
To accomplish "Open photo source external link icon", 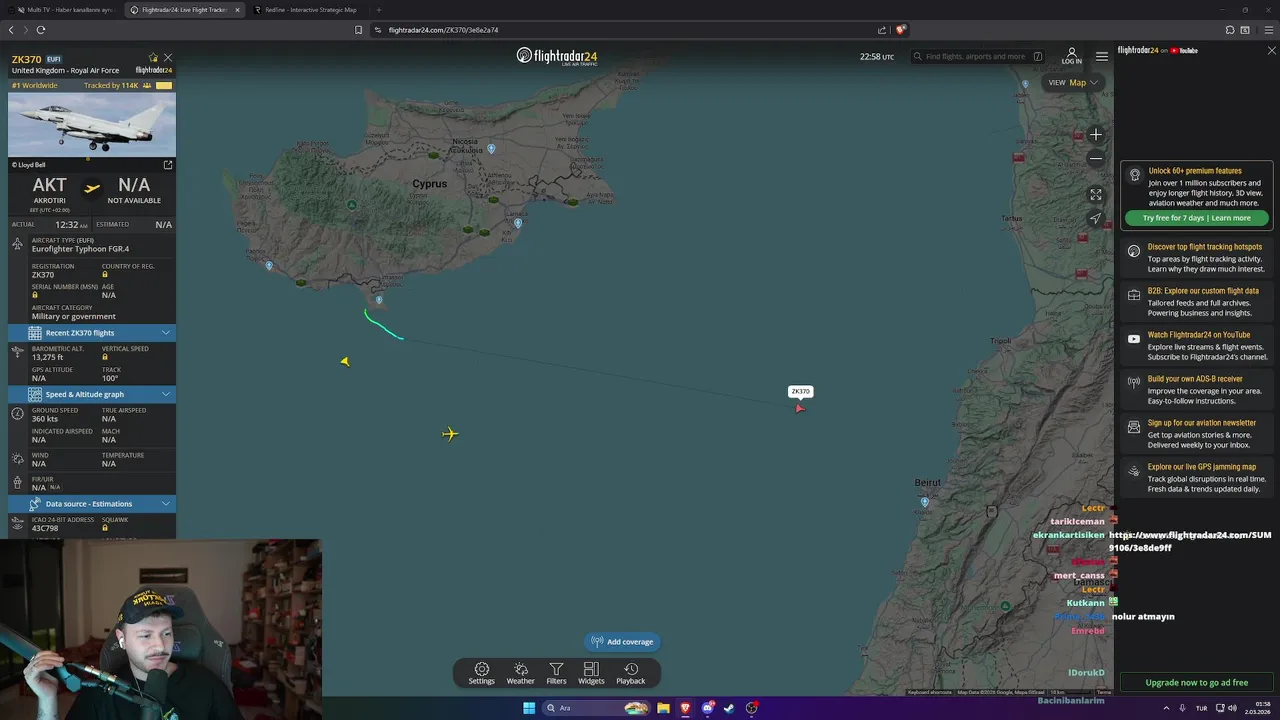I will (168, 165).
